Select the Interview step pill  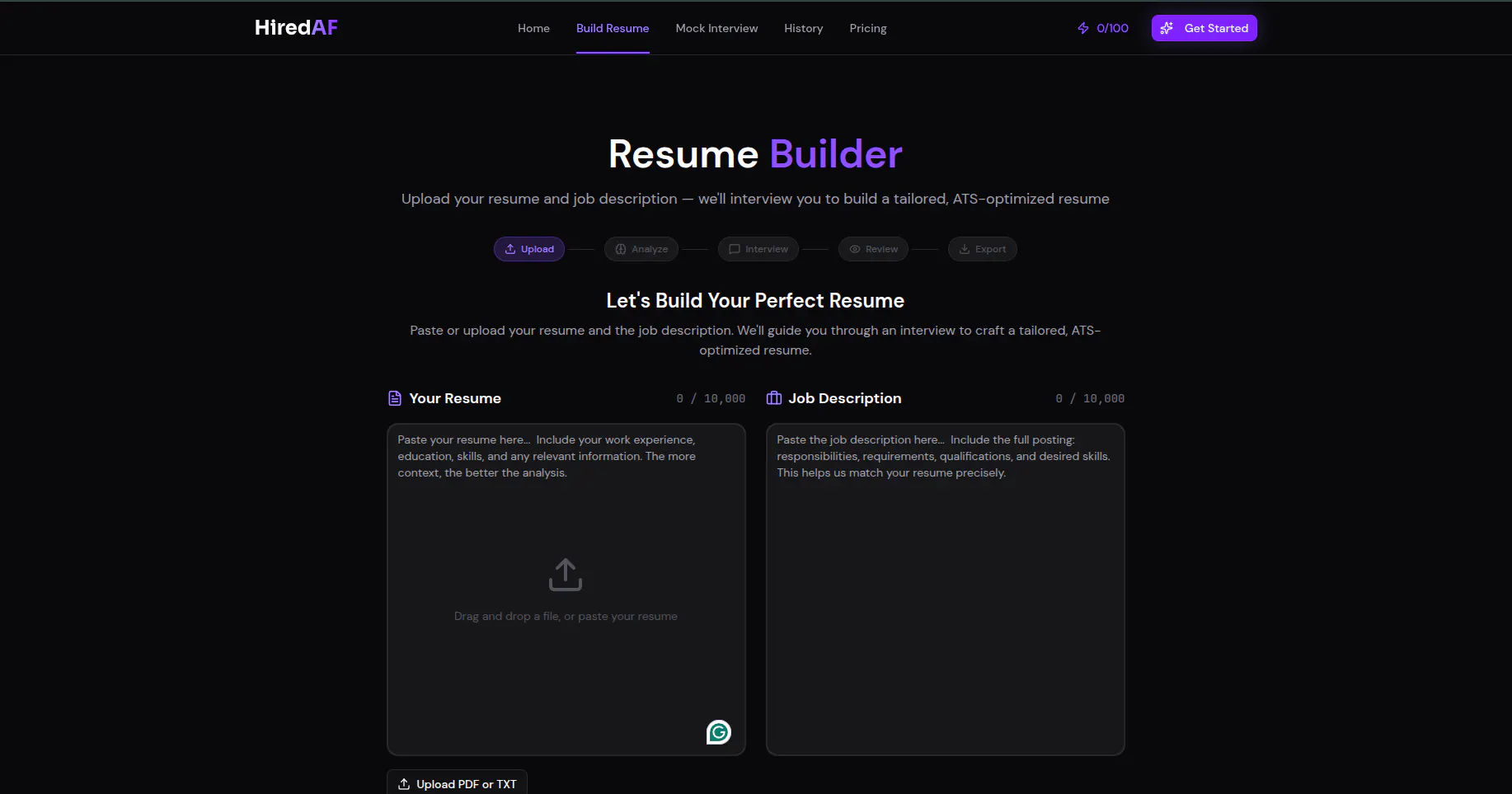tap(758, 249)
